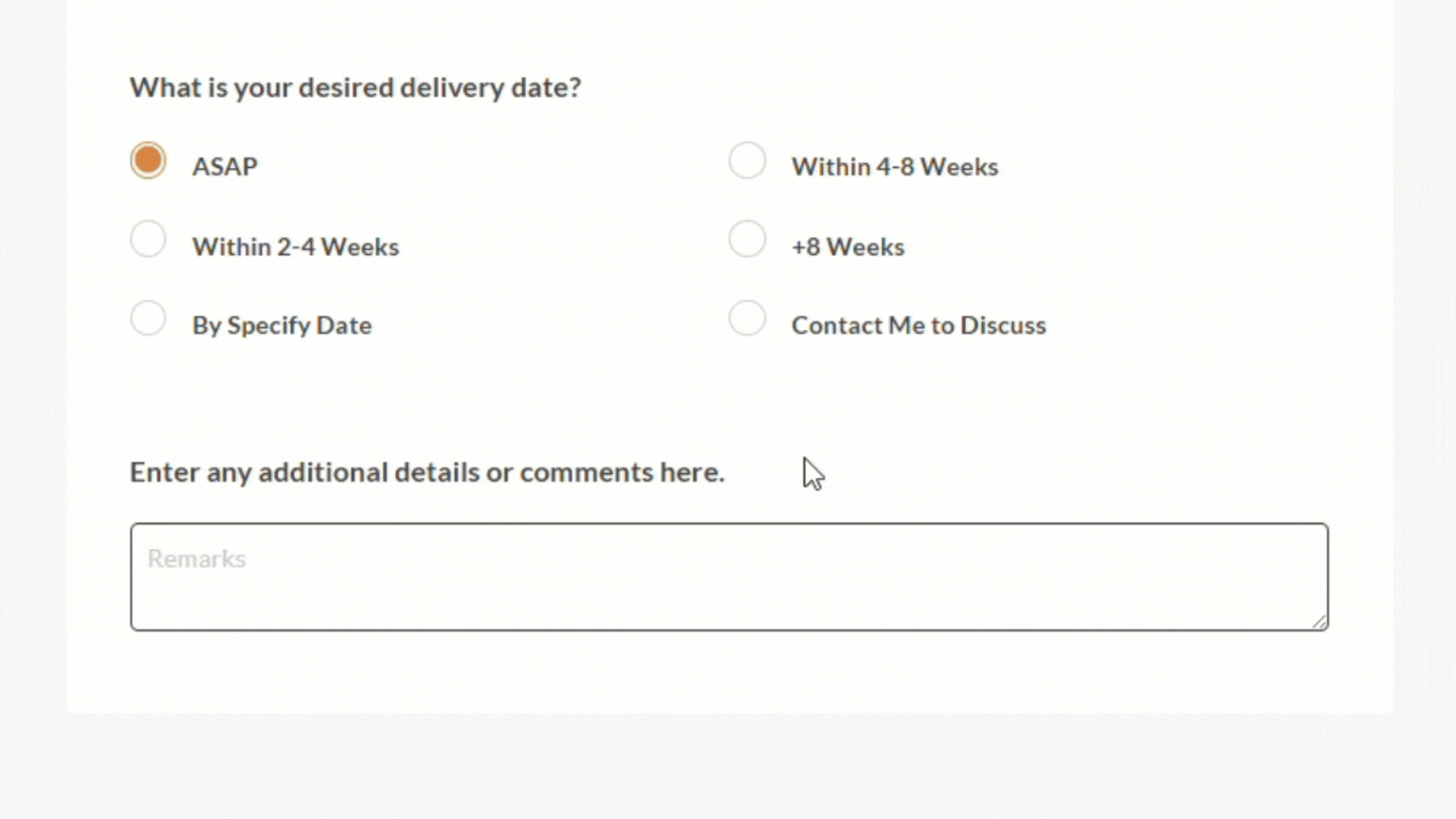Click the additional details or comments heading
This screenshot has width=1456, height=819.
[x=427, y=472]
